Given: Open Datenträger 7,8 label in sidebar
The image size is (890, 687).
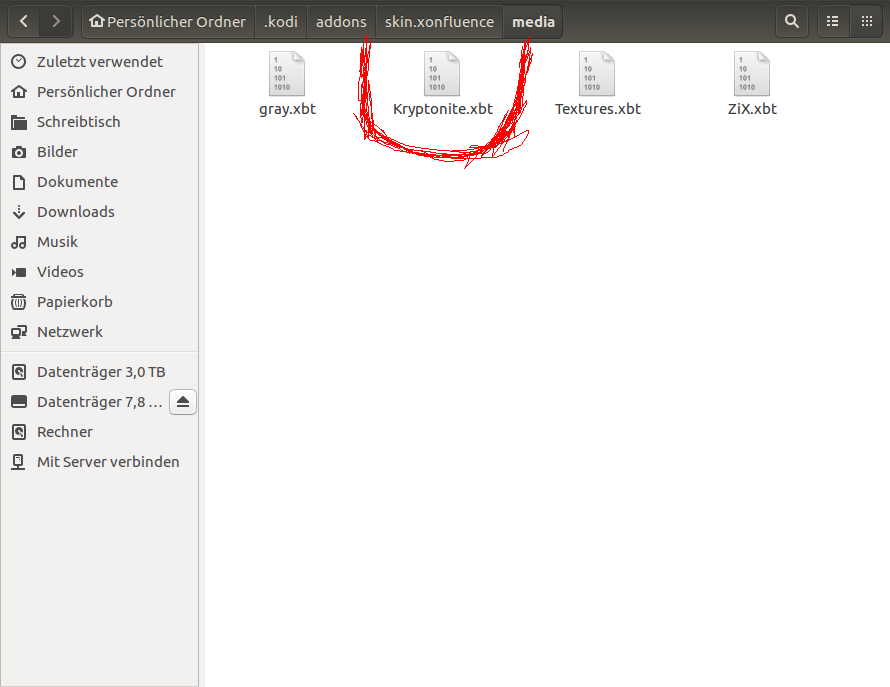Looking at the screenshot, I should tap(100, 402).
